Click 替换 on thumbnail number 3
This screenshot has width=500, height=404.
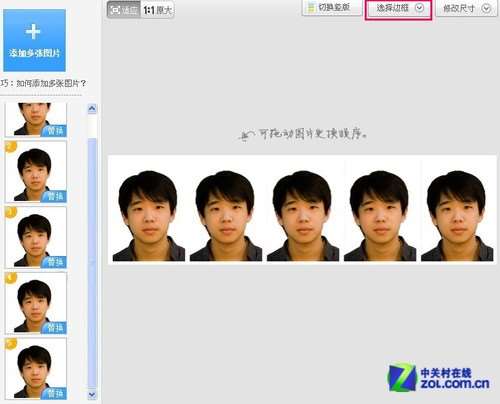[x=54, y=262]
